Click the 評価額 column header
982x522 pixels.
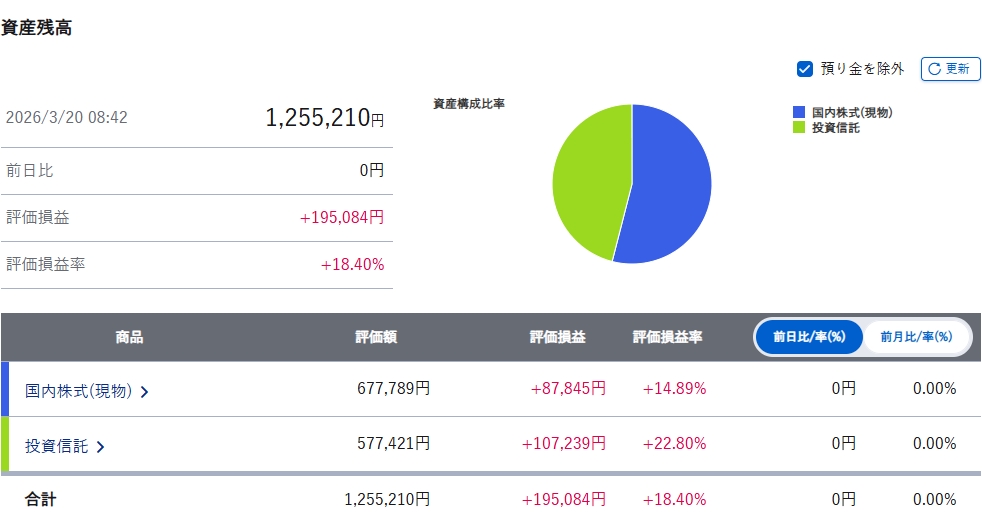pos(376,338)
